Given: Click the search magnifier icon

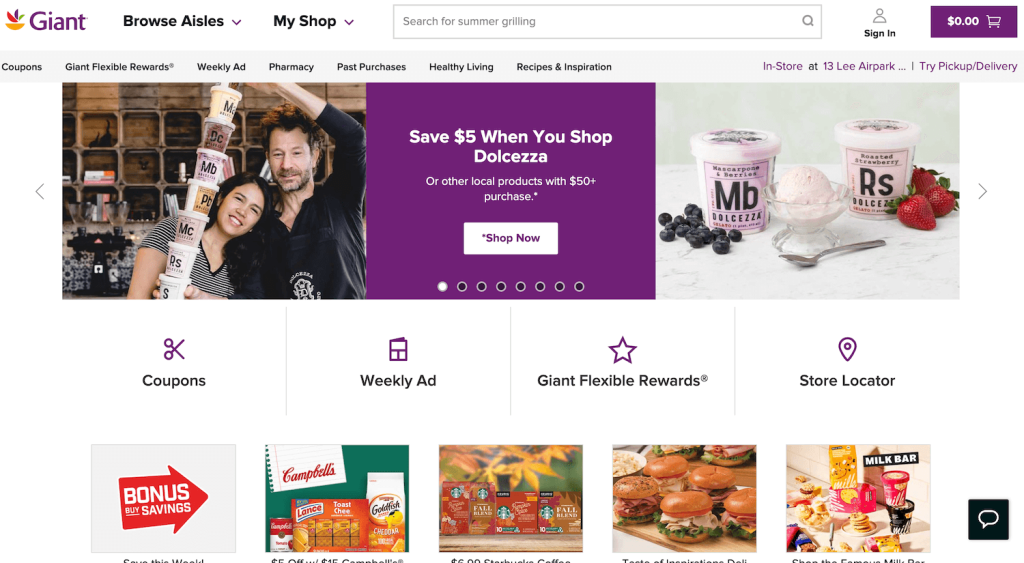Looking at the screenshot, I should 807,21.
